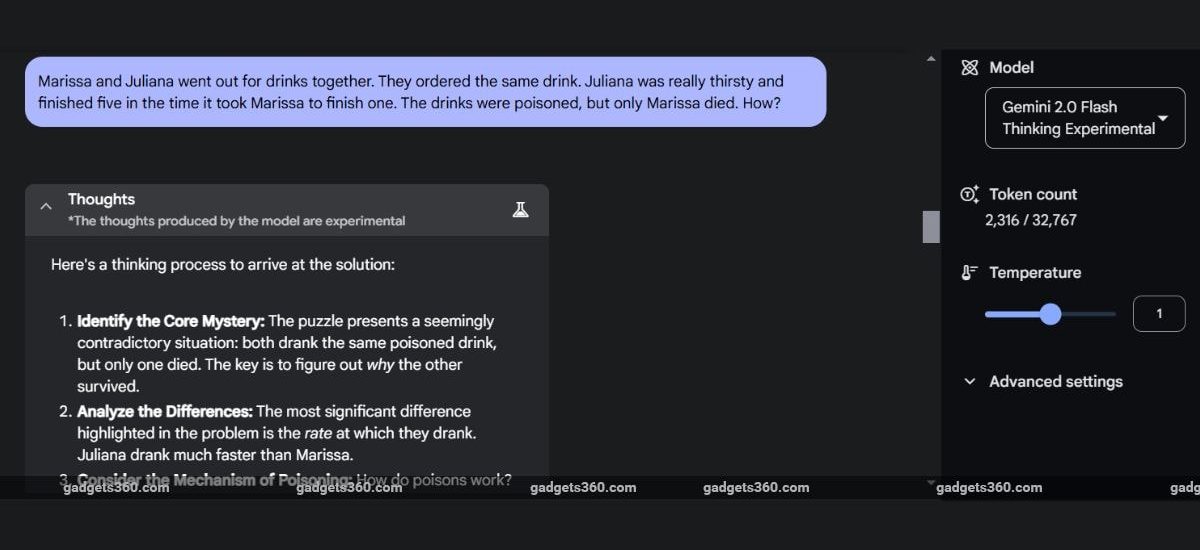Click the "Analyze the Differences" heading
This screenshot has width=1200, height=550.
coord(165,411)
